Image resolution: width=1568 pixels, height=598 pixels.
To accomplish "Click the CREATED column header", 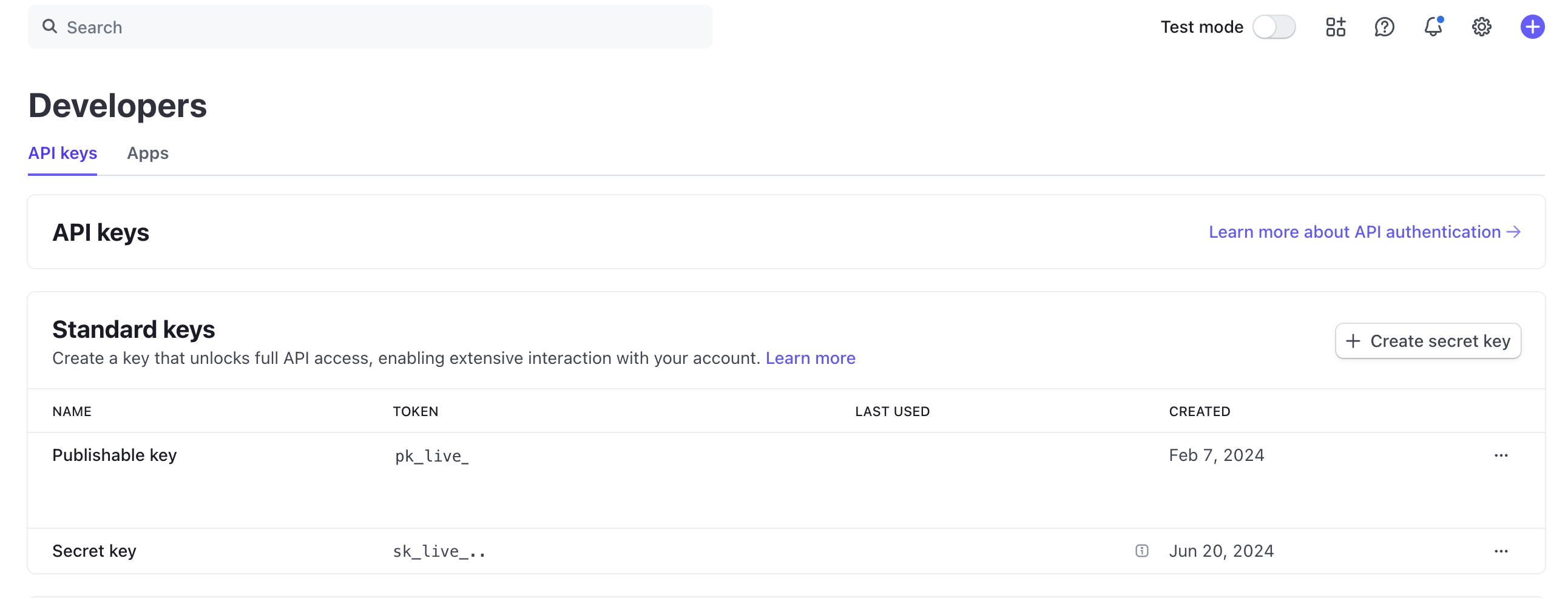I will pos(1199,411).
